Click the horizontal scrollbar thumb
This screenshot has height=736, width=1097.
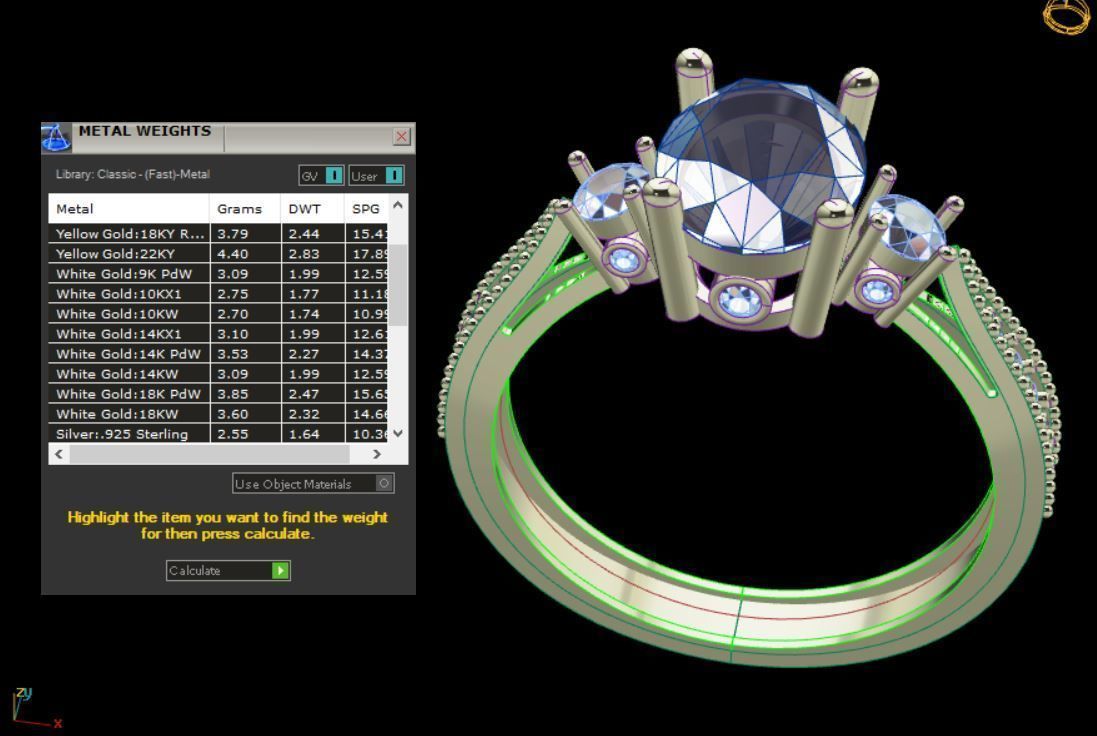pos(209,454)
